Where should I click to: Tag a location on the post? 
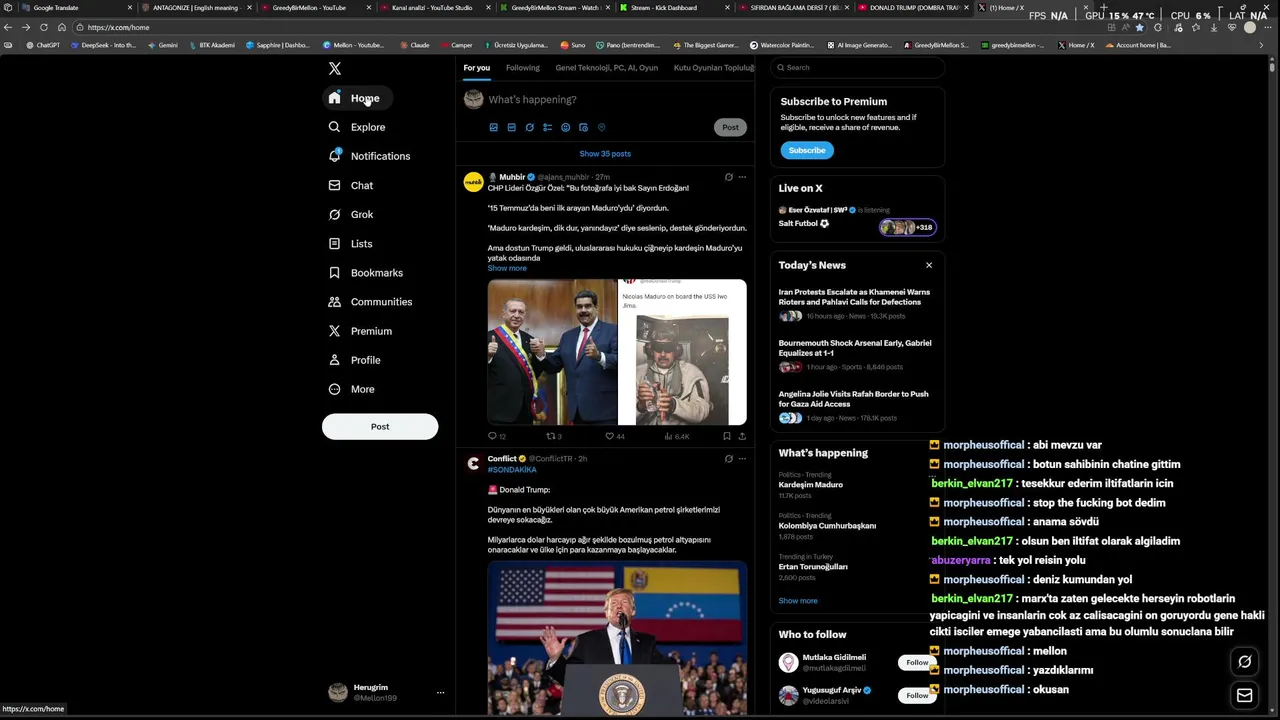point(601,127)
